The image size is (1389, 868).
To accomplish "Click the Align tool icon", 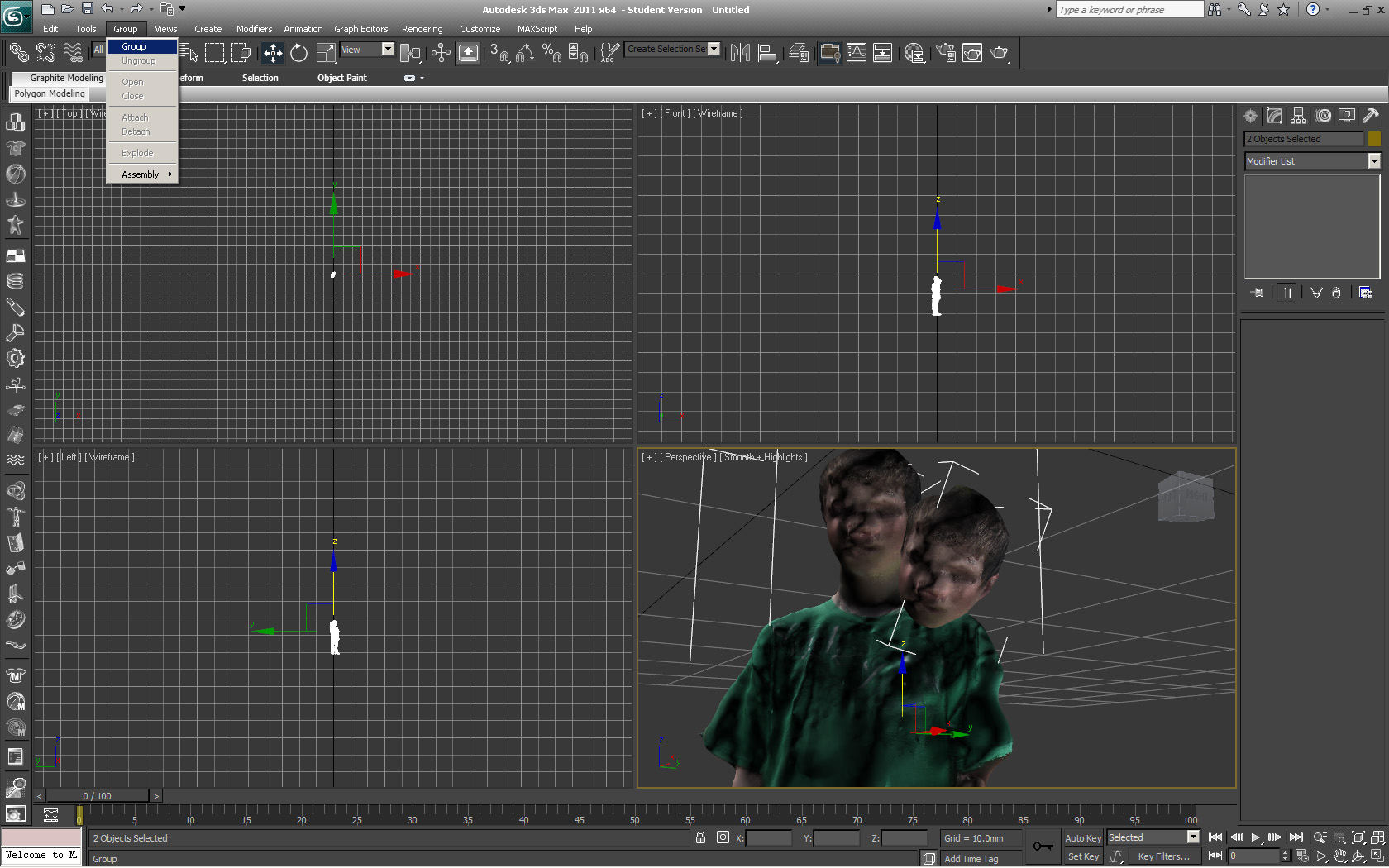I will [767, 53].
